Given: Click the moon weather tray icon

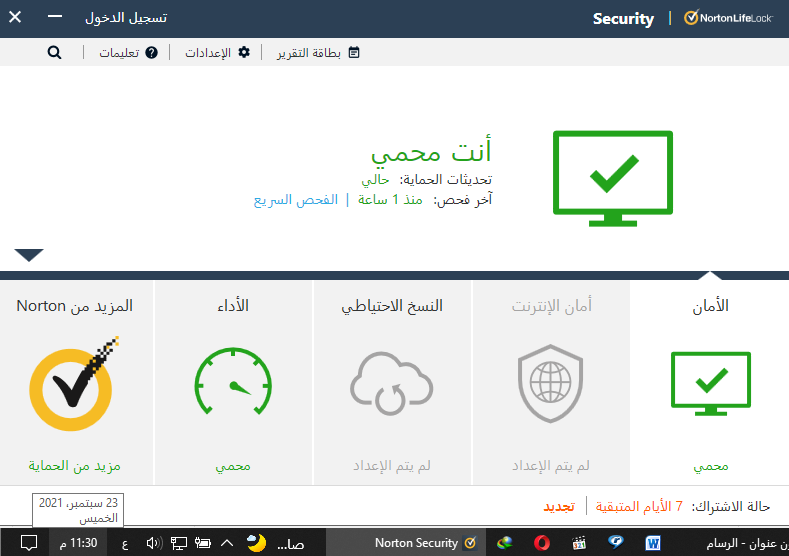Looking at the screenshot, I should pos(257,543).
